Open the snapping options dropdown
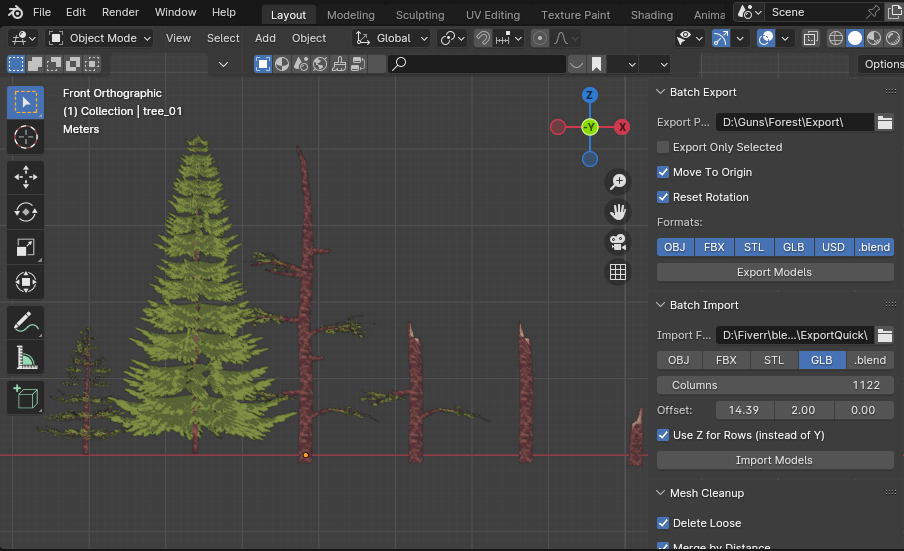The width and height of the screenshot is (904, 551). point(508,38)
